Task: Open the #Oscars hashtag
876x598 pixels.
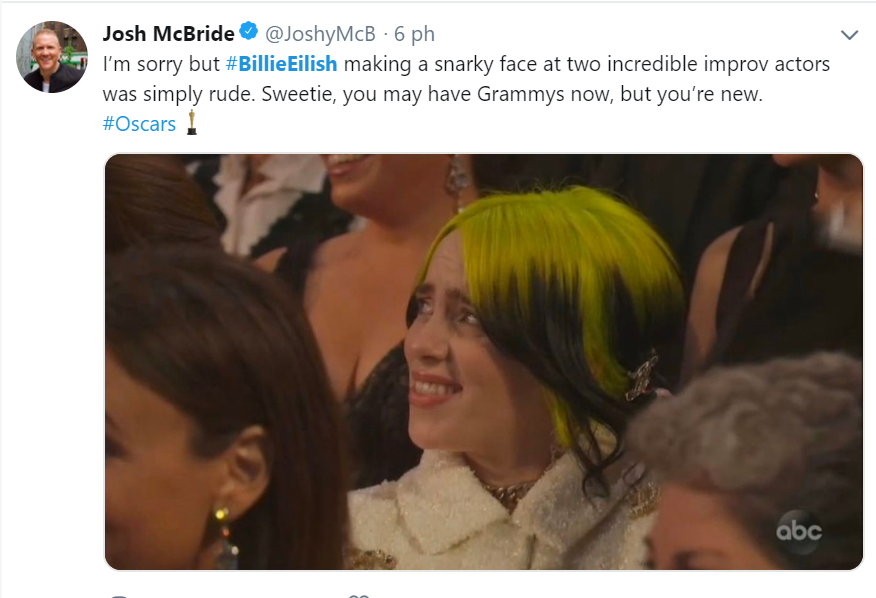Action: pyautogui.click(x=139, y=124)
